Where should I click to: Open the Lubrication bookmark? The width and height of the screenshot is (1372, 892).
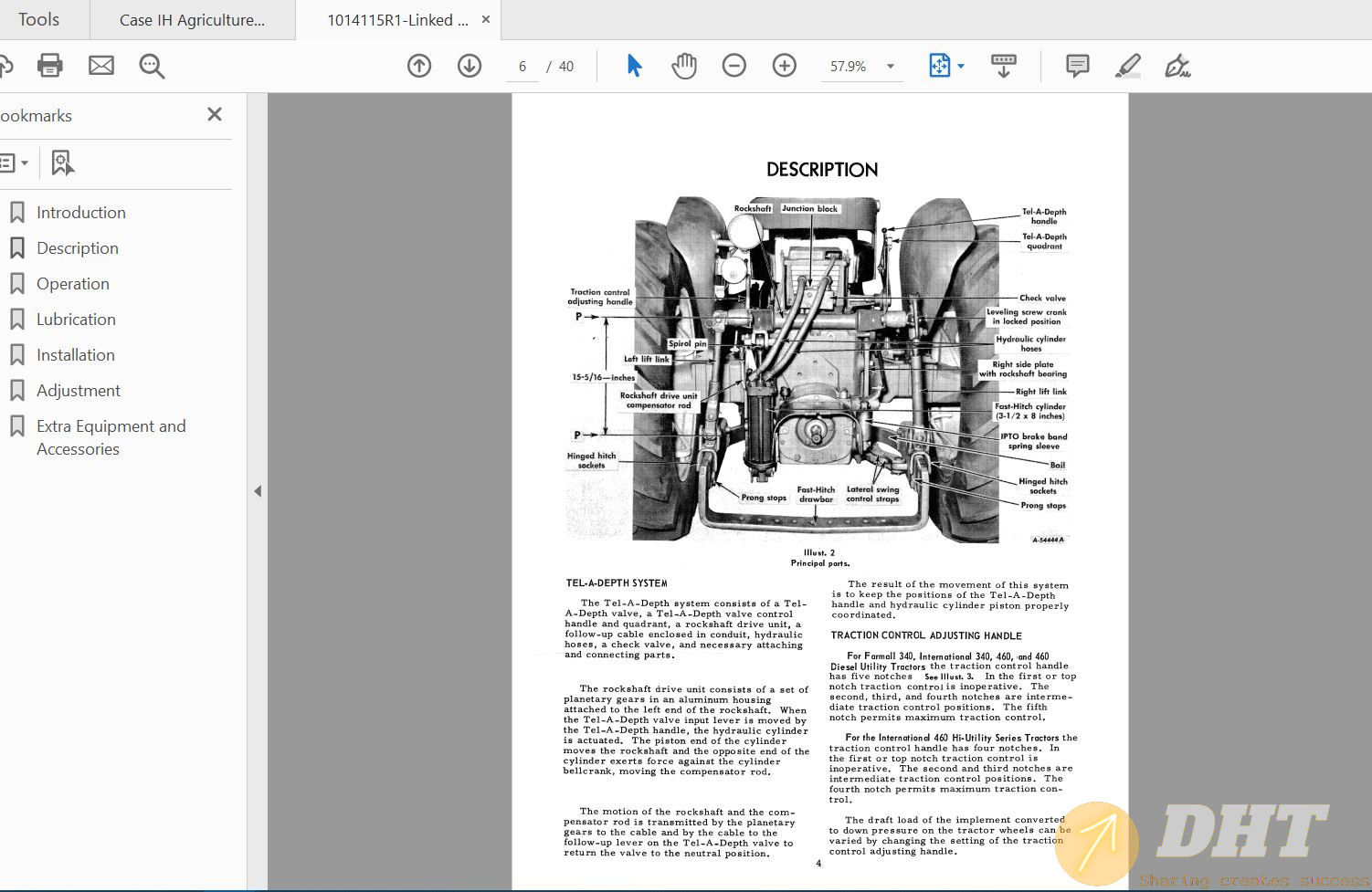[76, 319]
